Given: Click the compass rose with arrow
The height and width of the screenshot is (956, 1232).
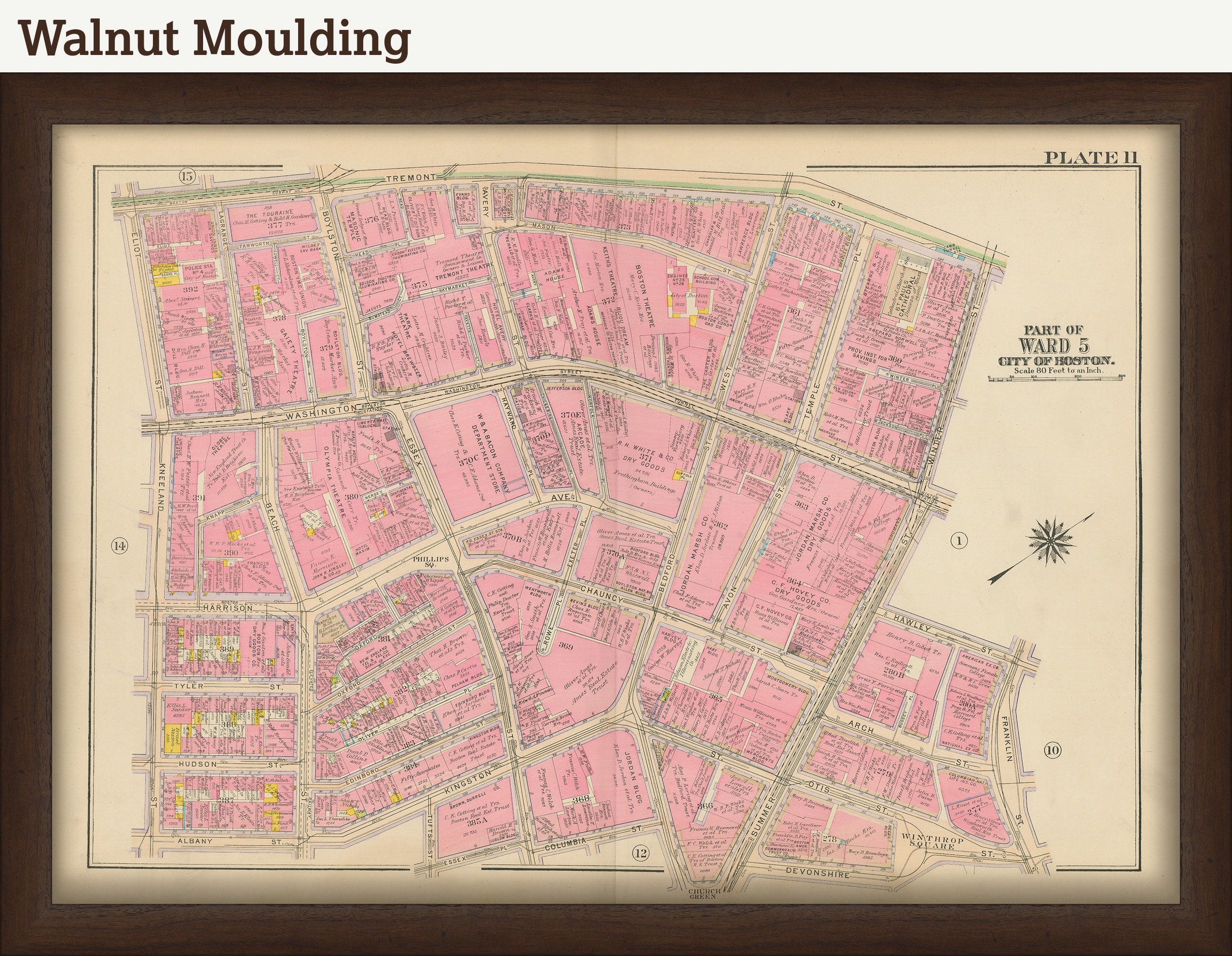Looking at the screenshot, I should pos(1041,547).
